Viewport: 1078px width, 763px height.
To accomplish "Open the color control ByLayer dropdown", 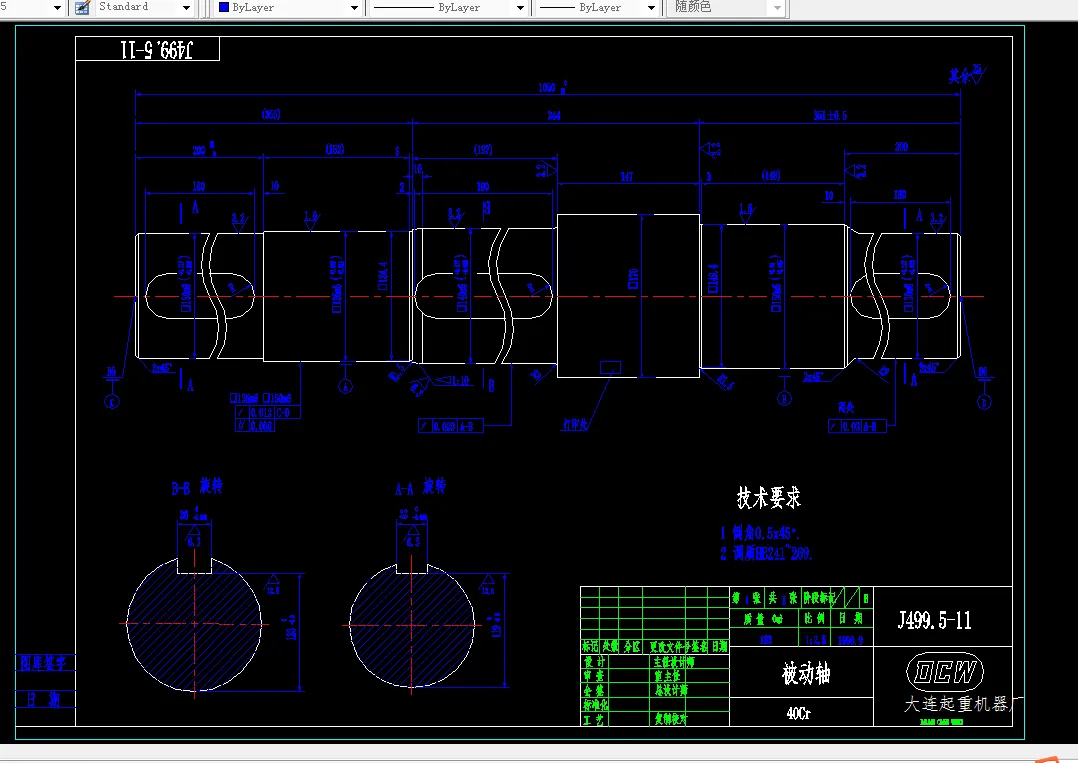I will click(355, 8).
